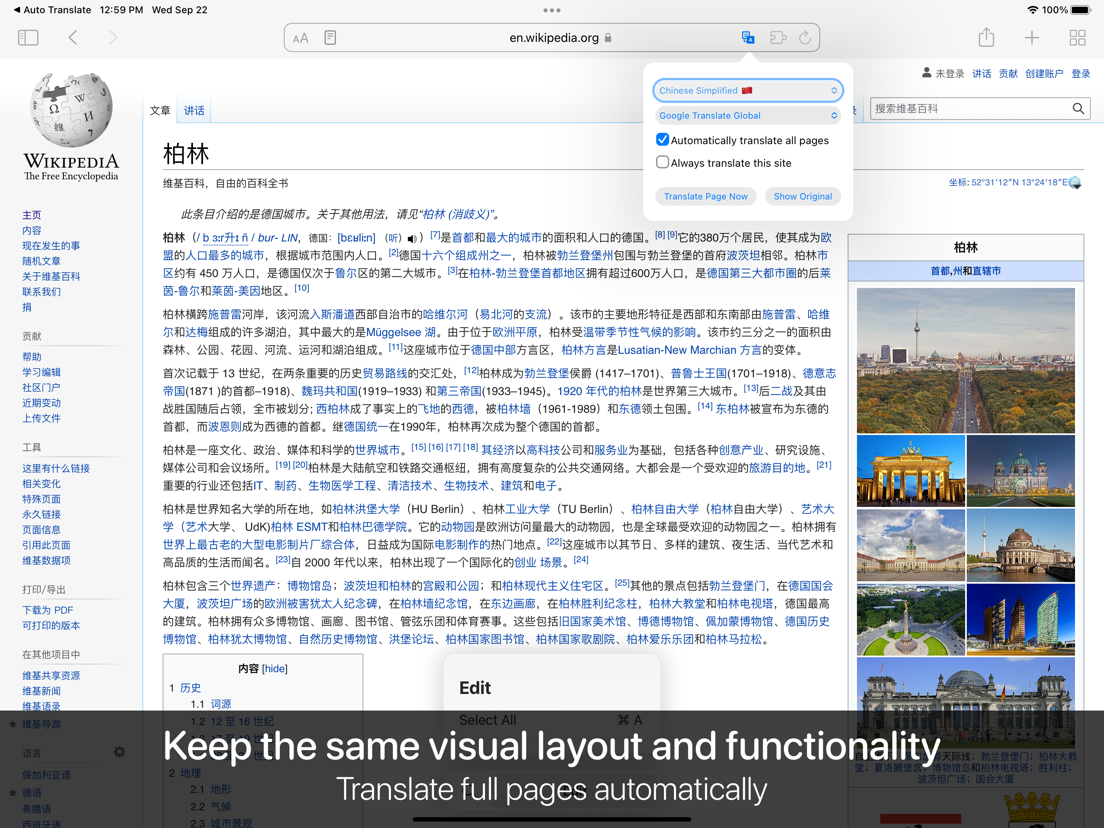
Task: Click the Wikipedia globe logo
Action: click(71, 109)
